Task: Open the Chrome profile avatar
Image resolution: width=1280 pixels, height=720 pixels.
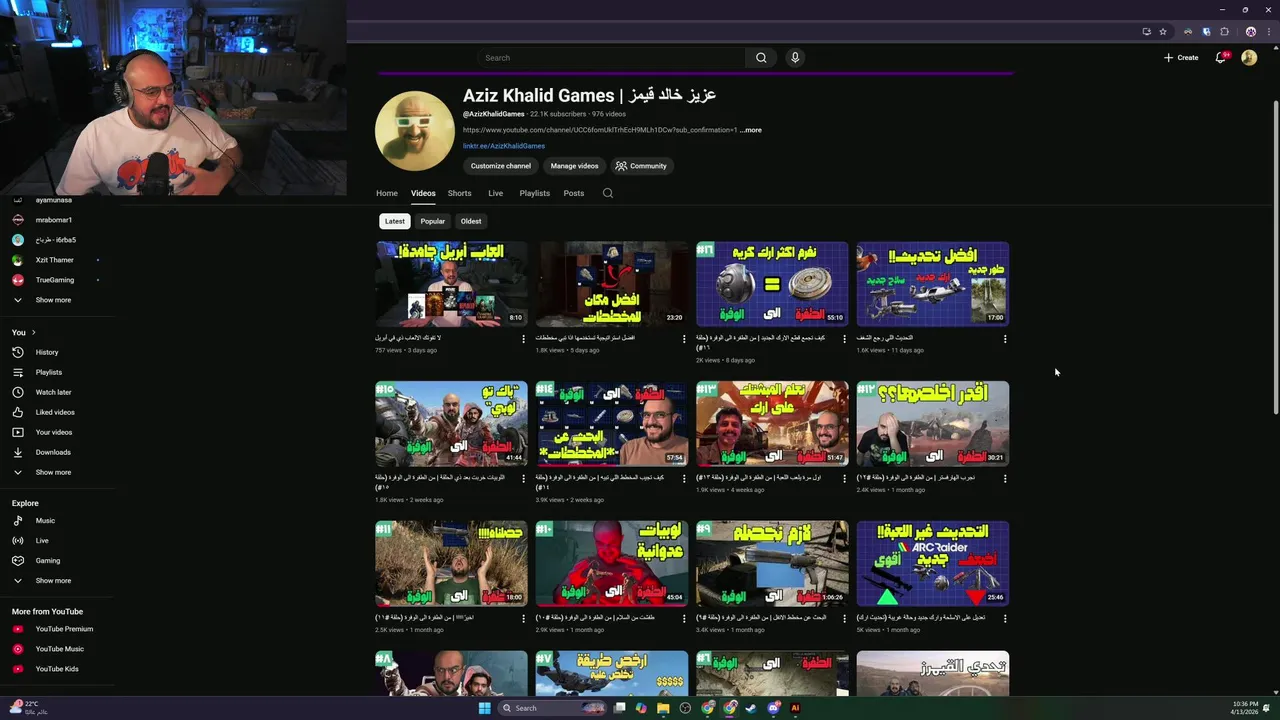Action: [1250, 31]
